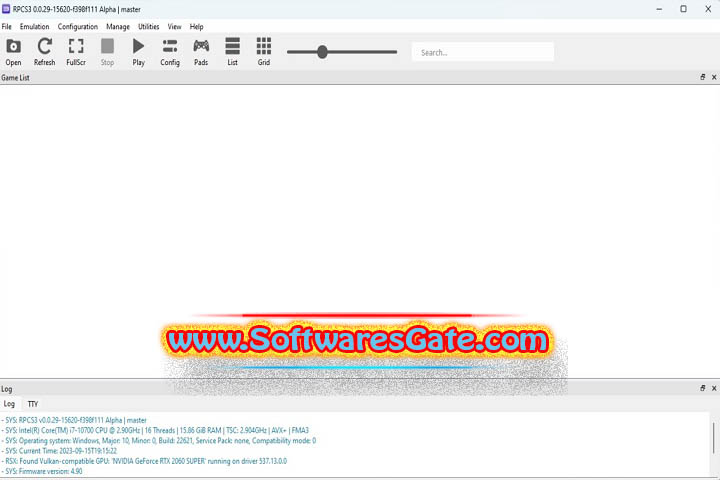Image resolution: width=720 pixels, height=480 pixels.
Task: Close the Log panel
Action: [714, 388]
